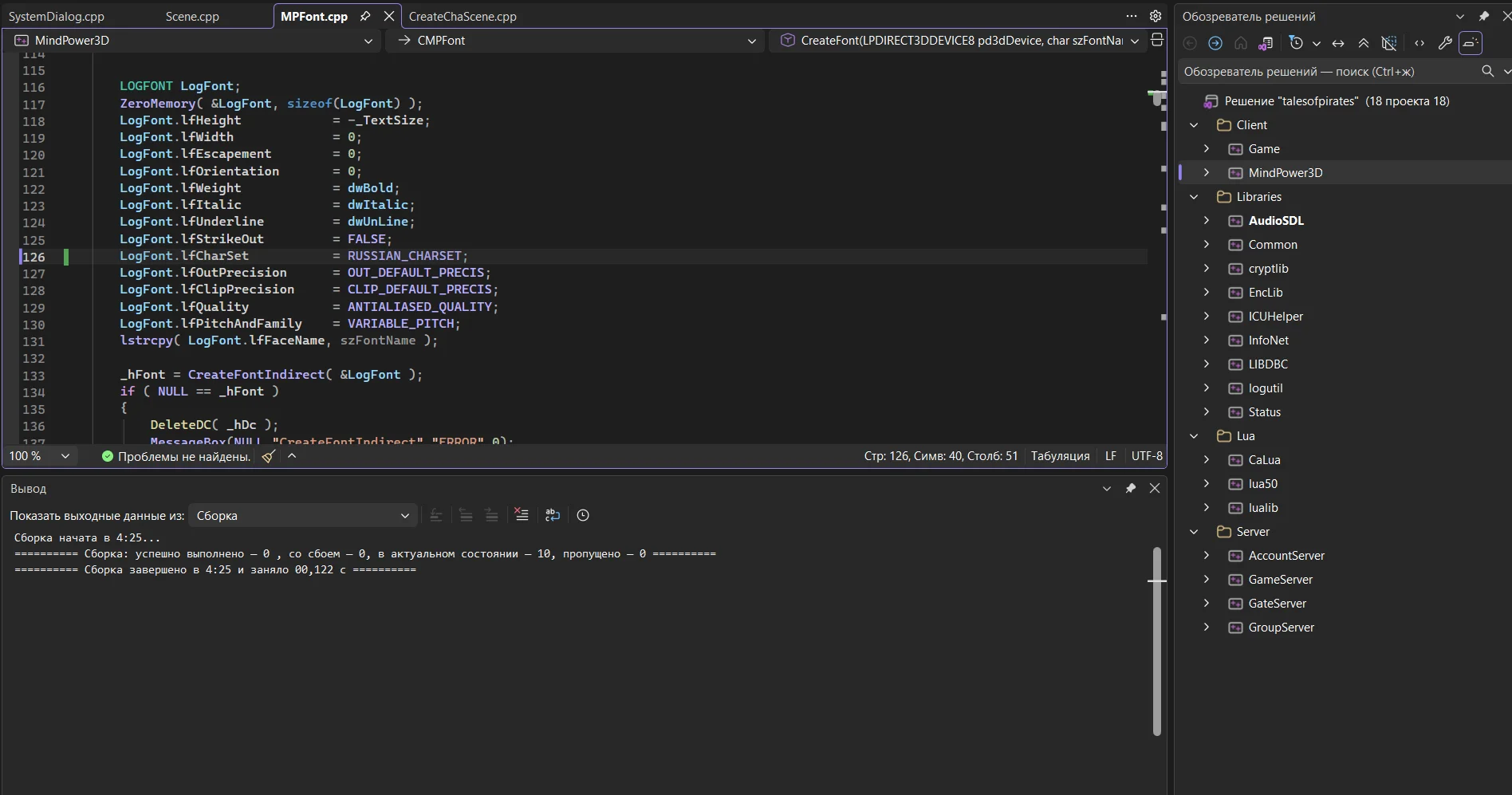Open the CMPFont class scope dropdown

pyautogui.click(x=574, y=41)
